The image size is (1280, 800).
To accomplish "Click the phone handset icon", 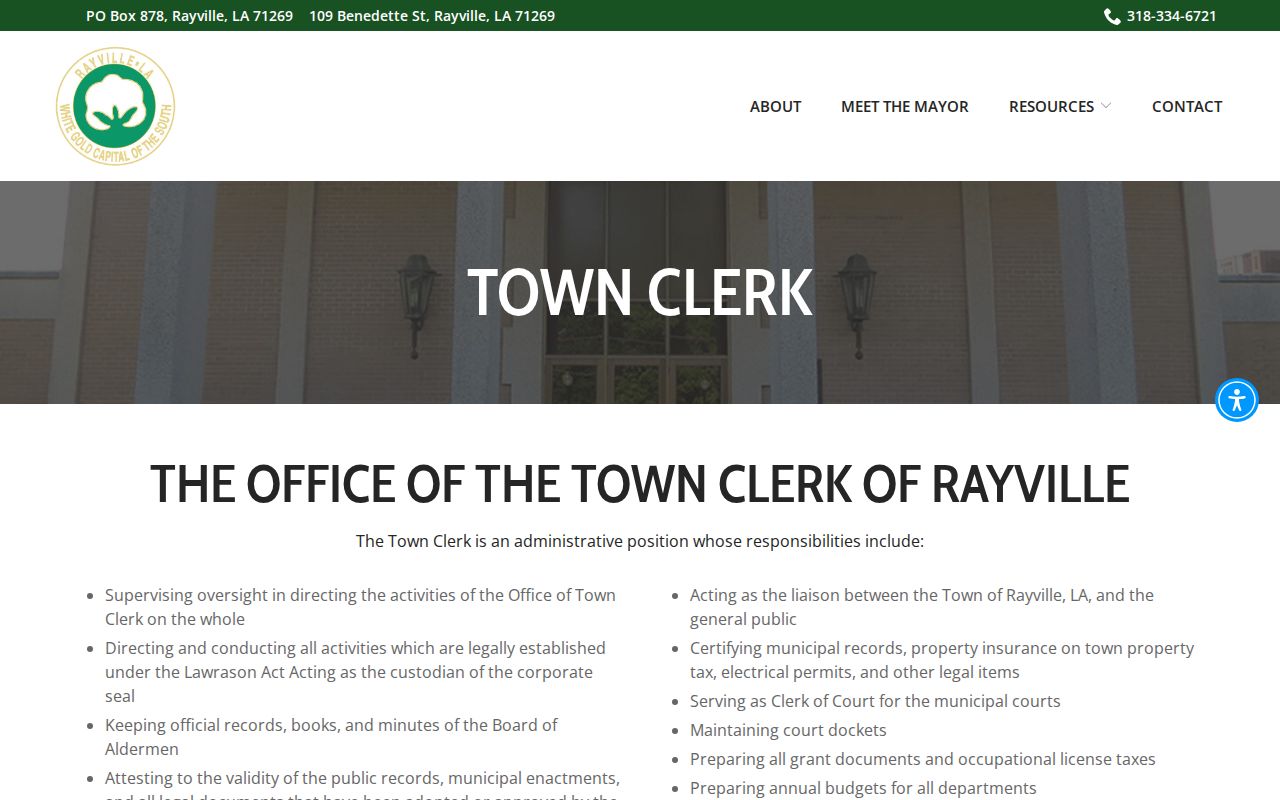I will pos(1112,16).
